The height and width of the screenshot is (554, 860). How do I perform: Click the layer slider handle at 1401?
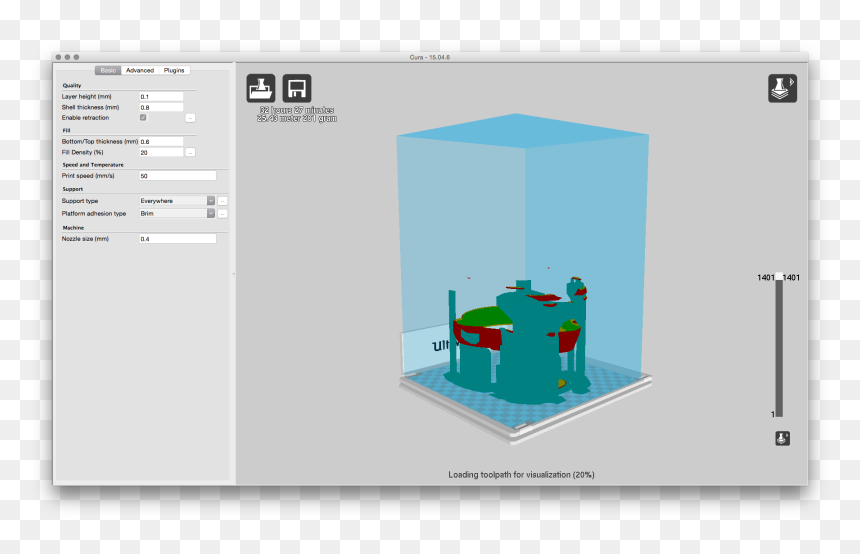click(x=779, y=277)
